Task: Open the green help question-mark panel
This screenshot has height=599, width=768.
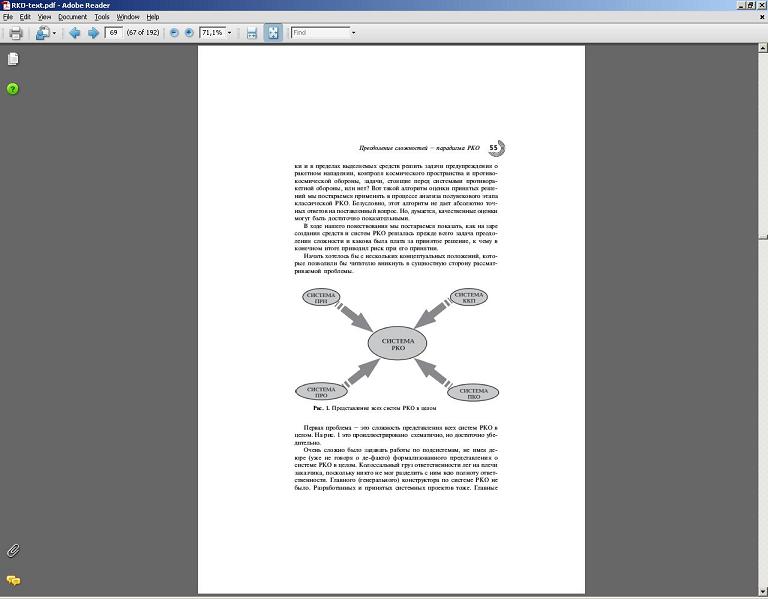Action: point(13,89)
